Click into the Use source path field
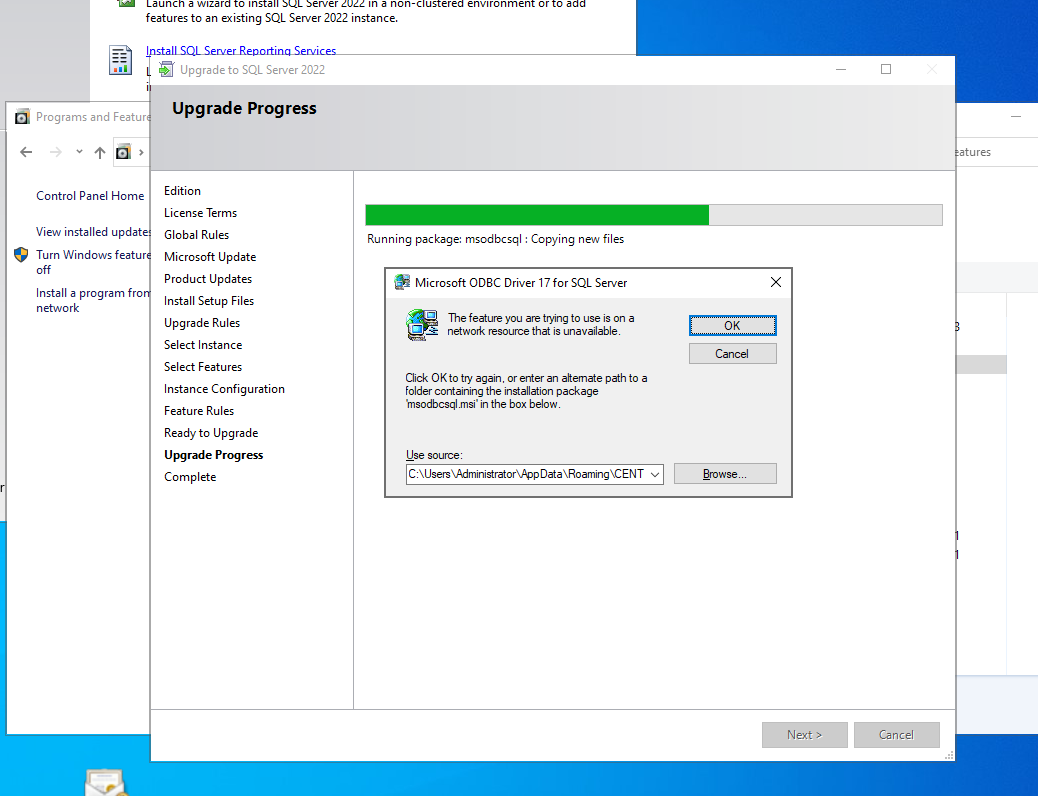1038x796 pixels. tap(527, 474)
